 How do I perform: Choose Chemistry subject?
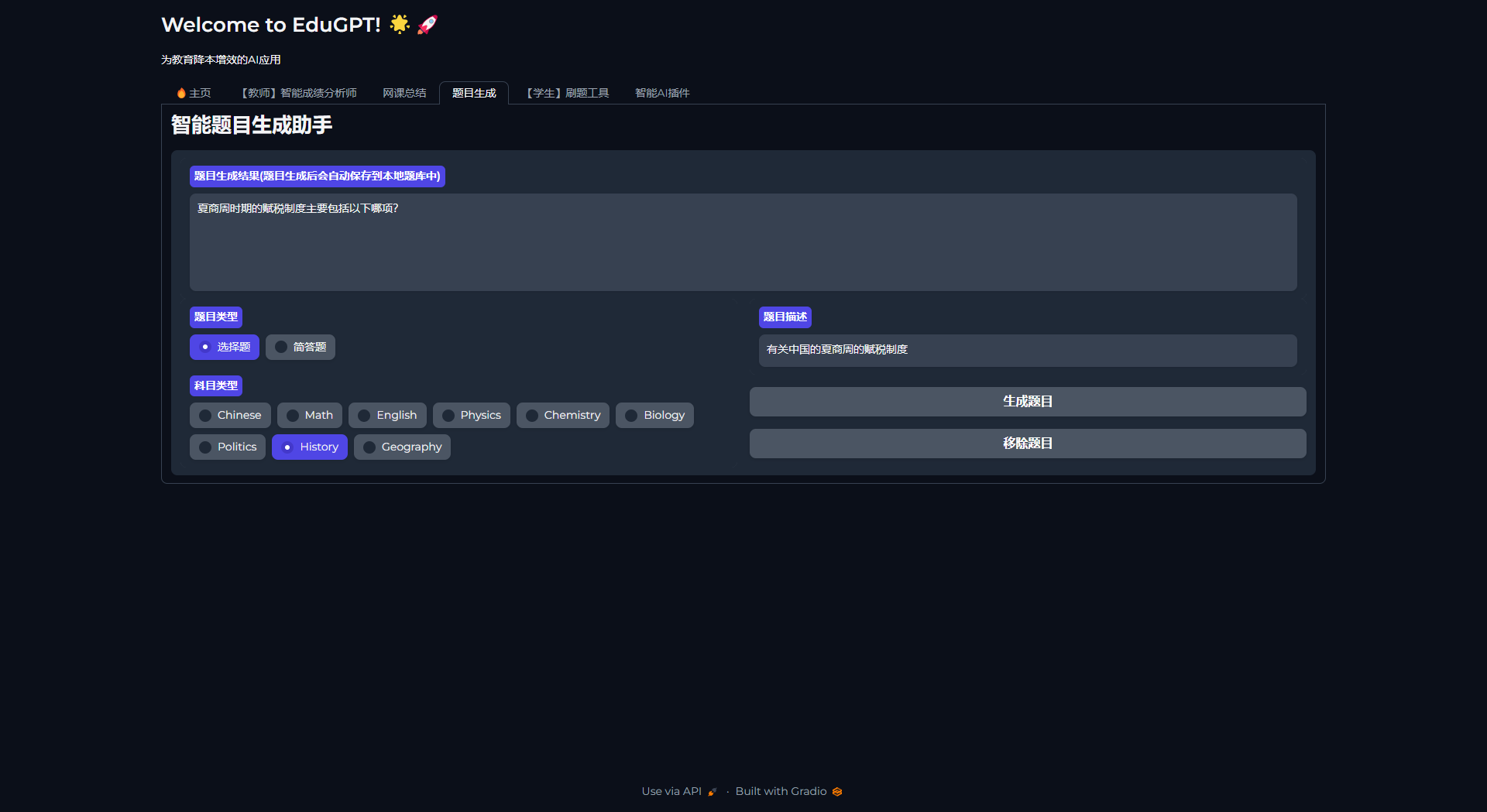coord(562,415)
